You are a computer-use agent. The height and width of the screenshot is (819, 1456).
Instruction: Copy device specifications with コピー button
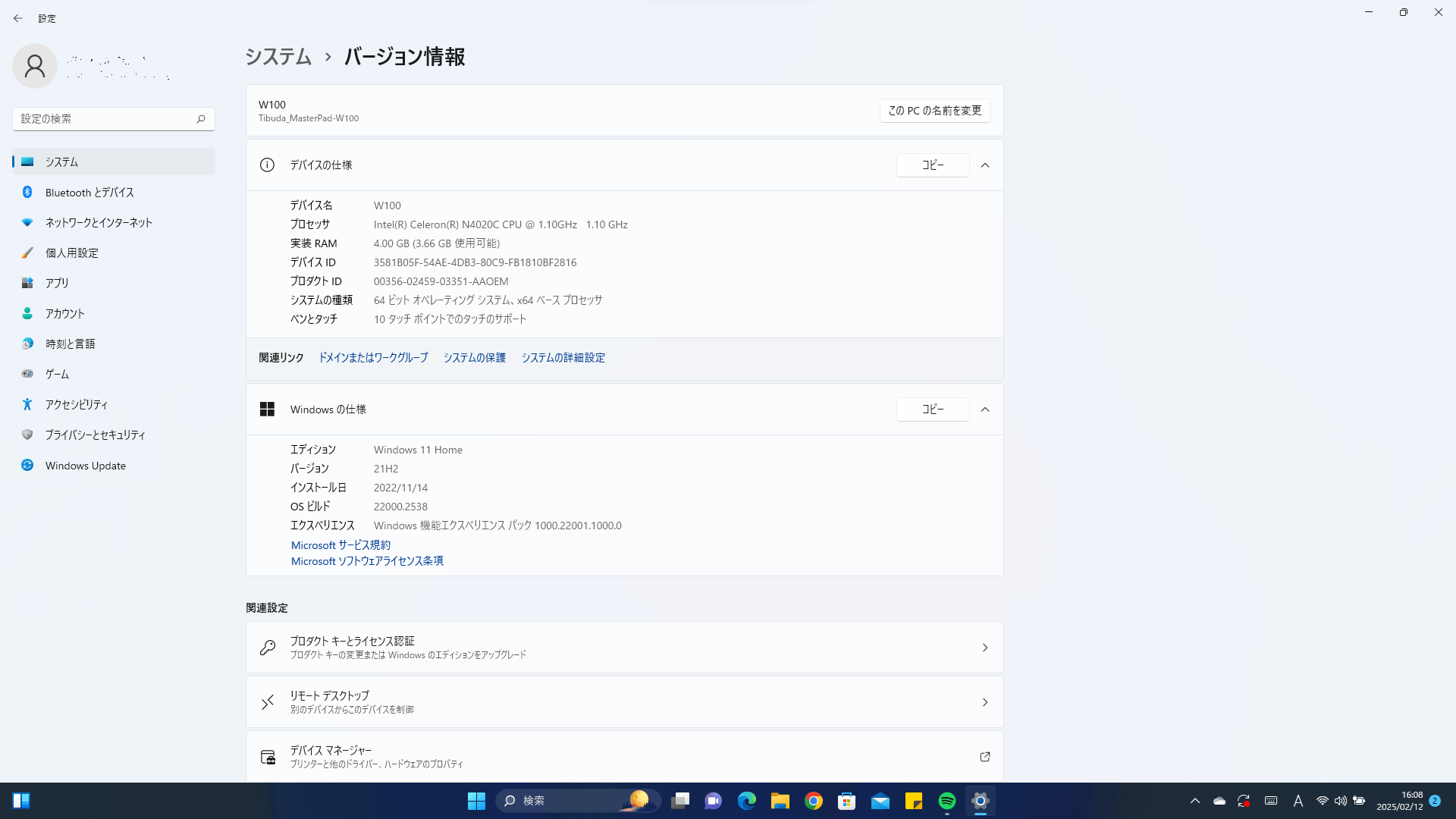pyautogui.click(x=932, y=165)
